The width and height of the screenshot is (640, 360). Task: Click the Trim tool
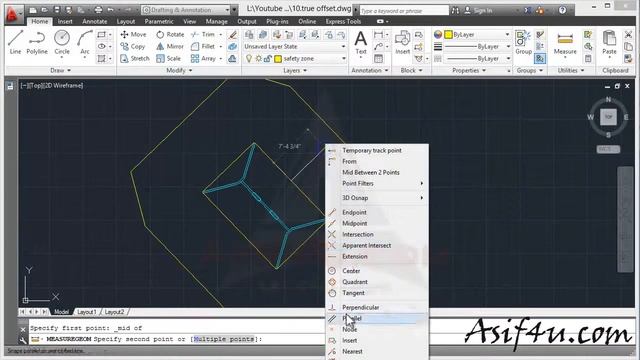(202, 35)
